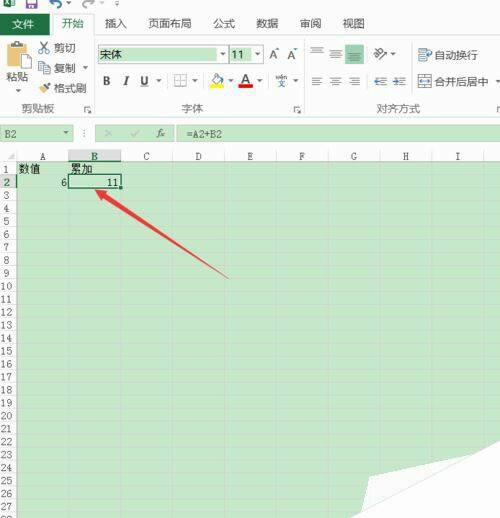Click the Paste clipboard icon
The image size is (500, 518).
click(18, 55)
